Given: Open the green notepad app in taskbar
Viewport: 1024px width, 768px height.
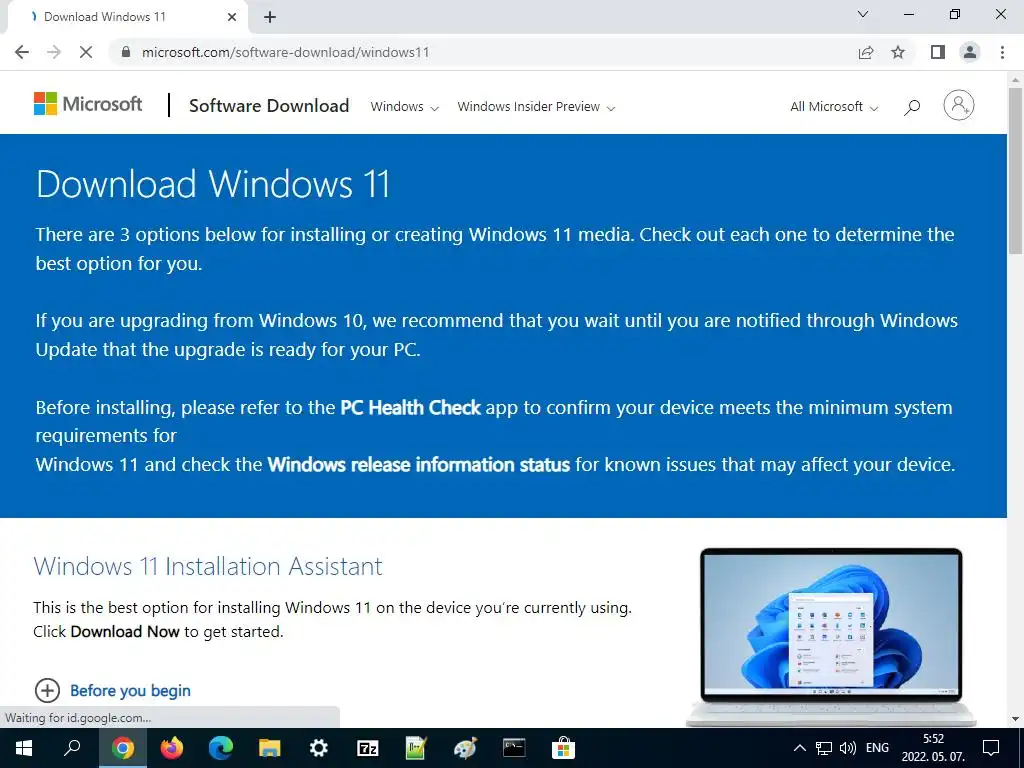Looking at the screenshot, I should click(416, 748).
